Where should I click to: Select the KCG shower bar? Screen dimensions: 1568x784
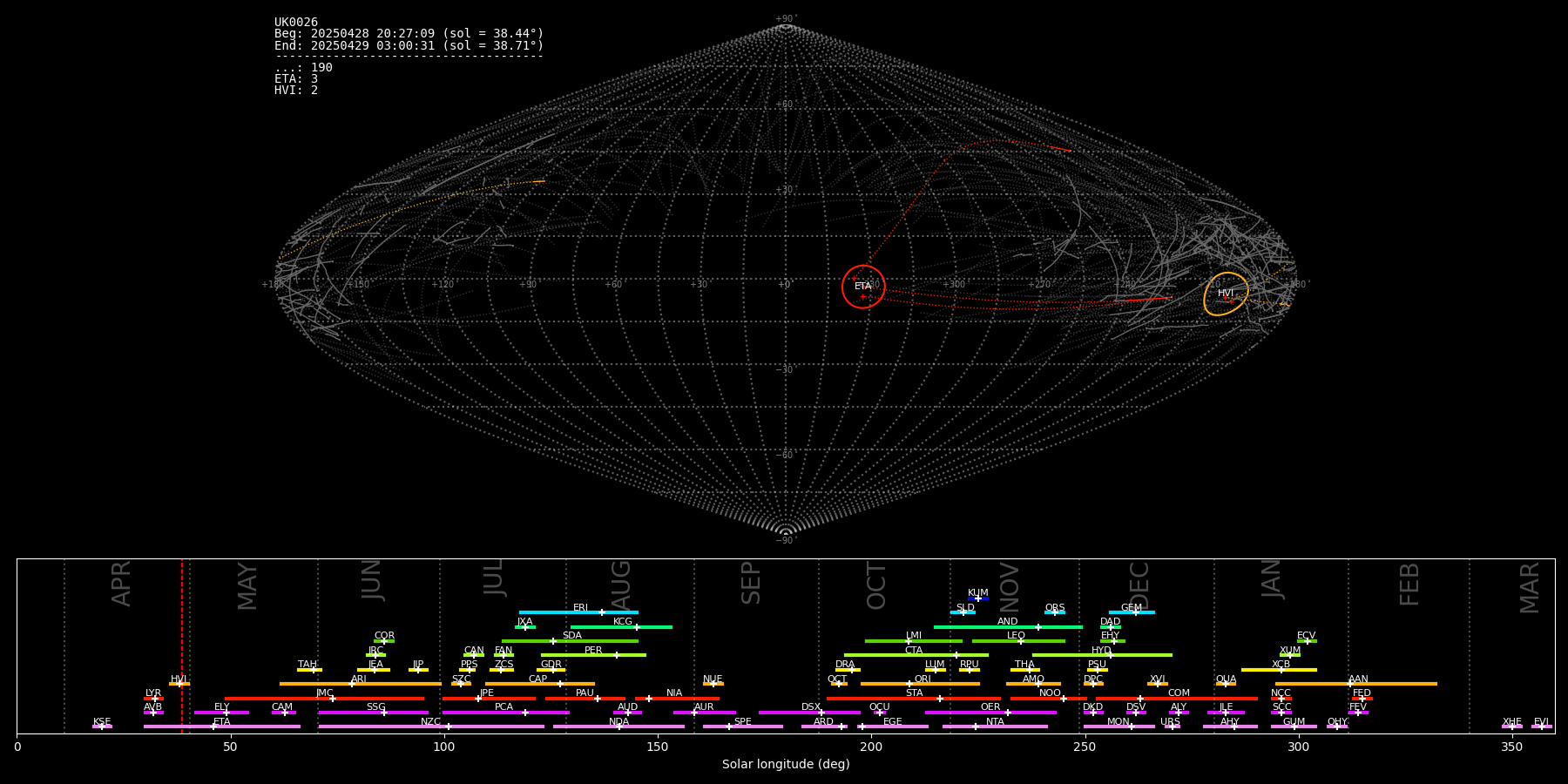coord(621,627)
